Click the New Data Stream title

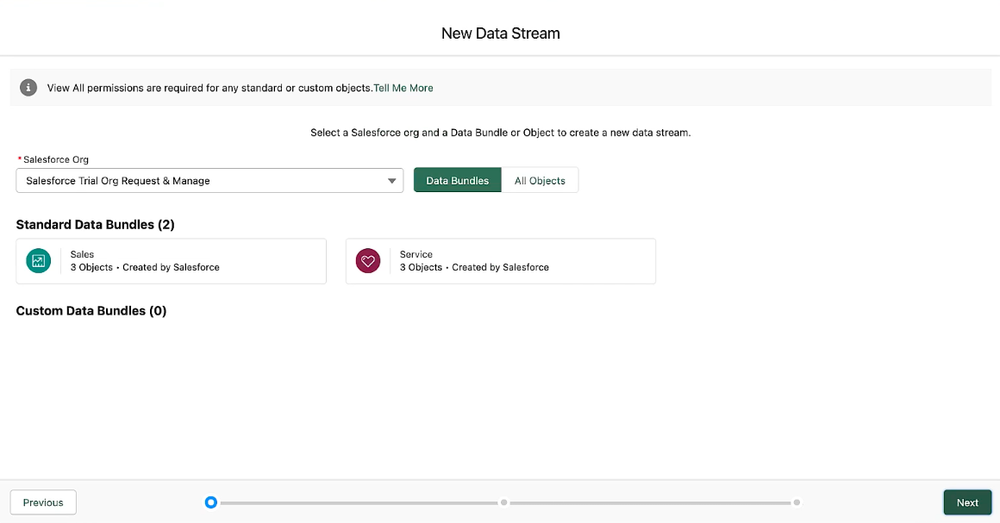click(x=501, y=33)
